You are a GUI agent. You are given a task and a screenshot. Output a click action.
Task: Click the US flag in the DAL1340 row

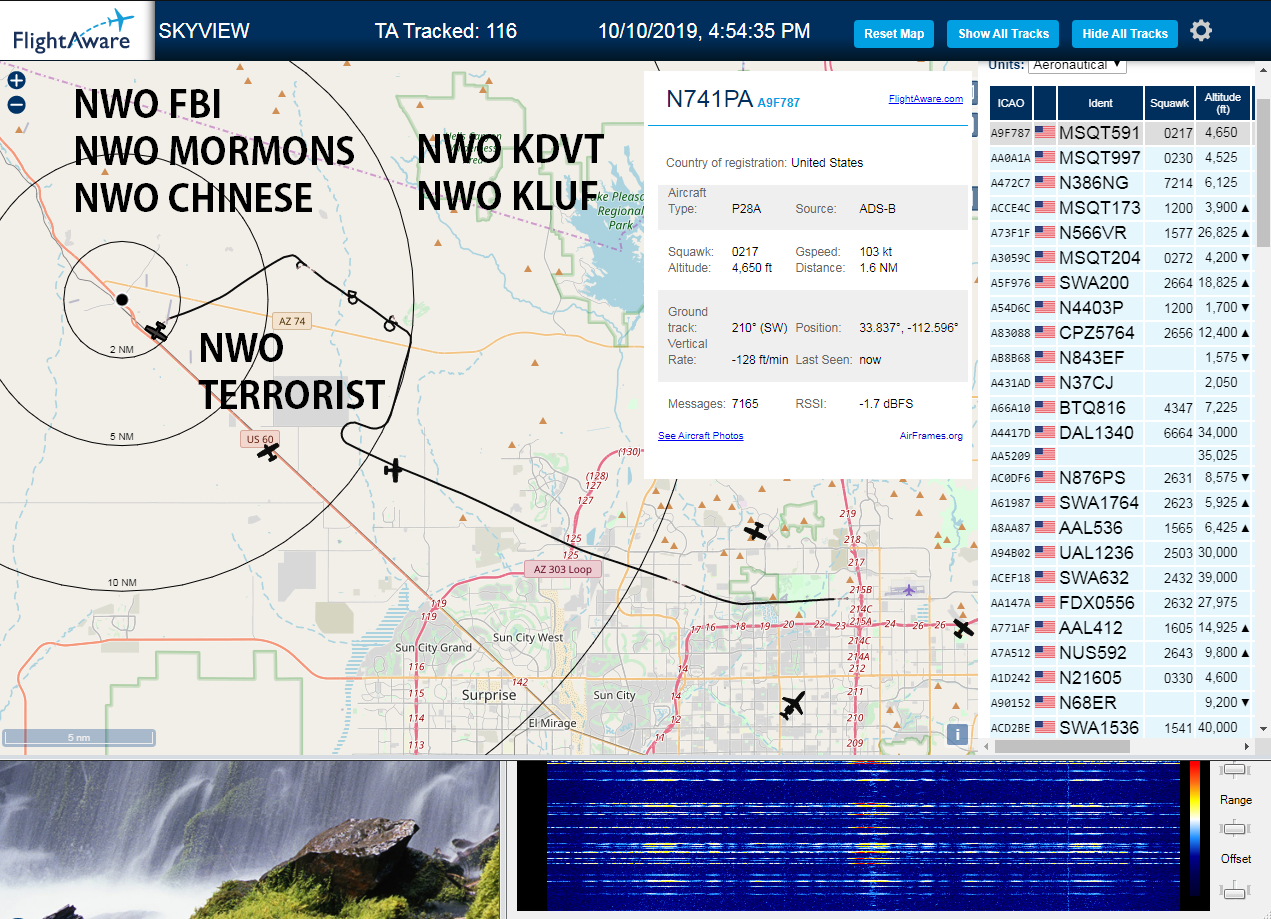coord(1045,432)
